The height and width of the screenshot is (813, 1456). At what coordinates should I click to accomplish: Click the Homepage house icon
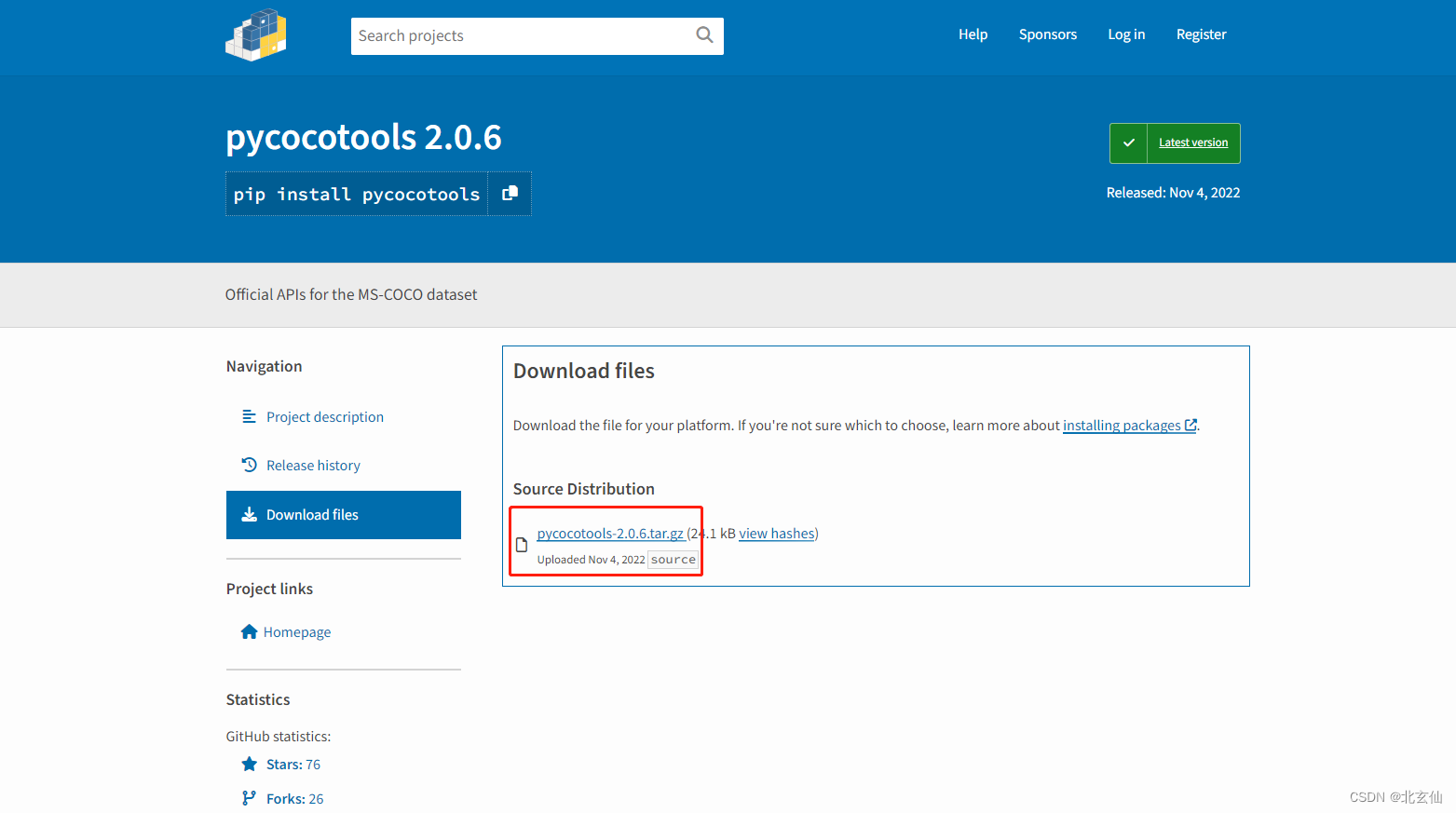point(249,631)
